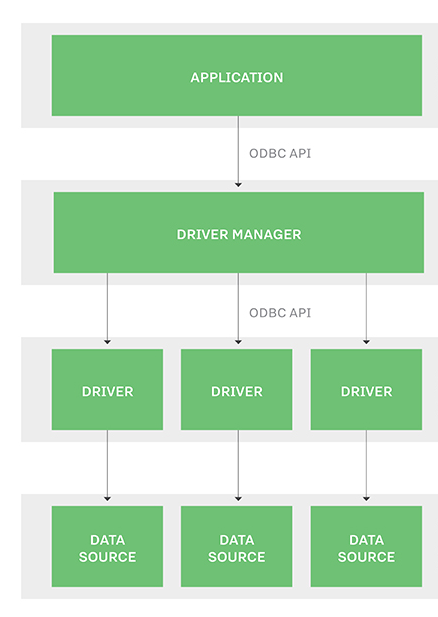This screenshot has height=617, width=438.
Task: Click the middle DRIVER box
Action: click(237, 390)
